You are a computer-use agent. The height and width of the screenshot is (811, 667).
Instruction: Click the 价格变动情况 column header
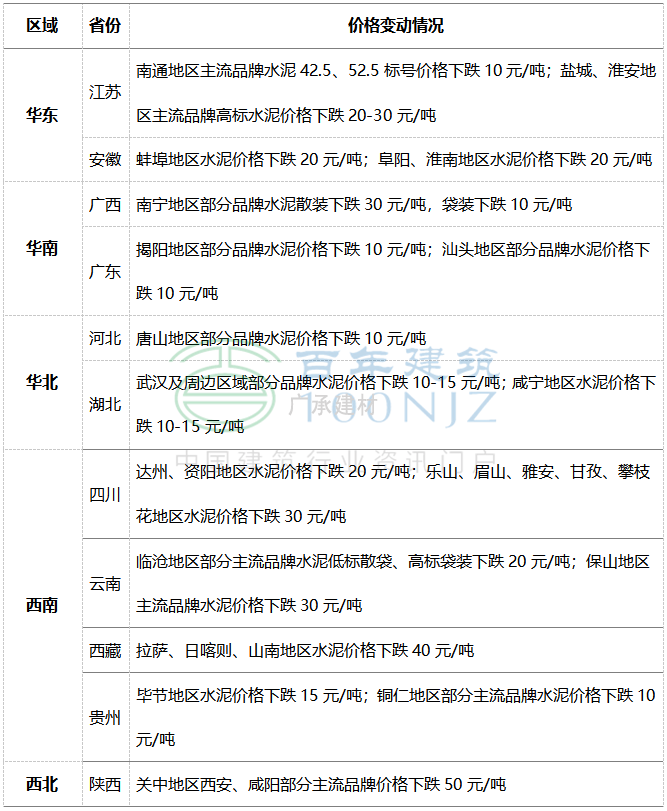396,25
